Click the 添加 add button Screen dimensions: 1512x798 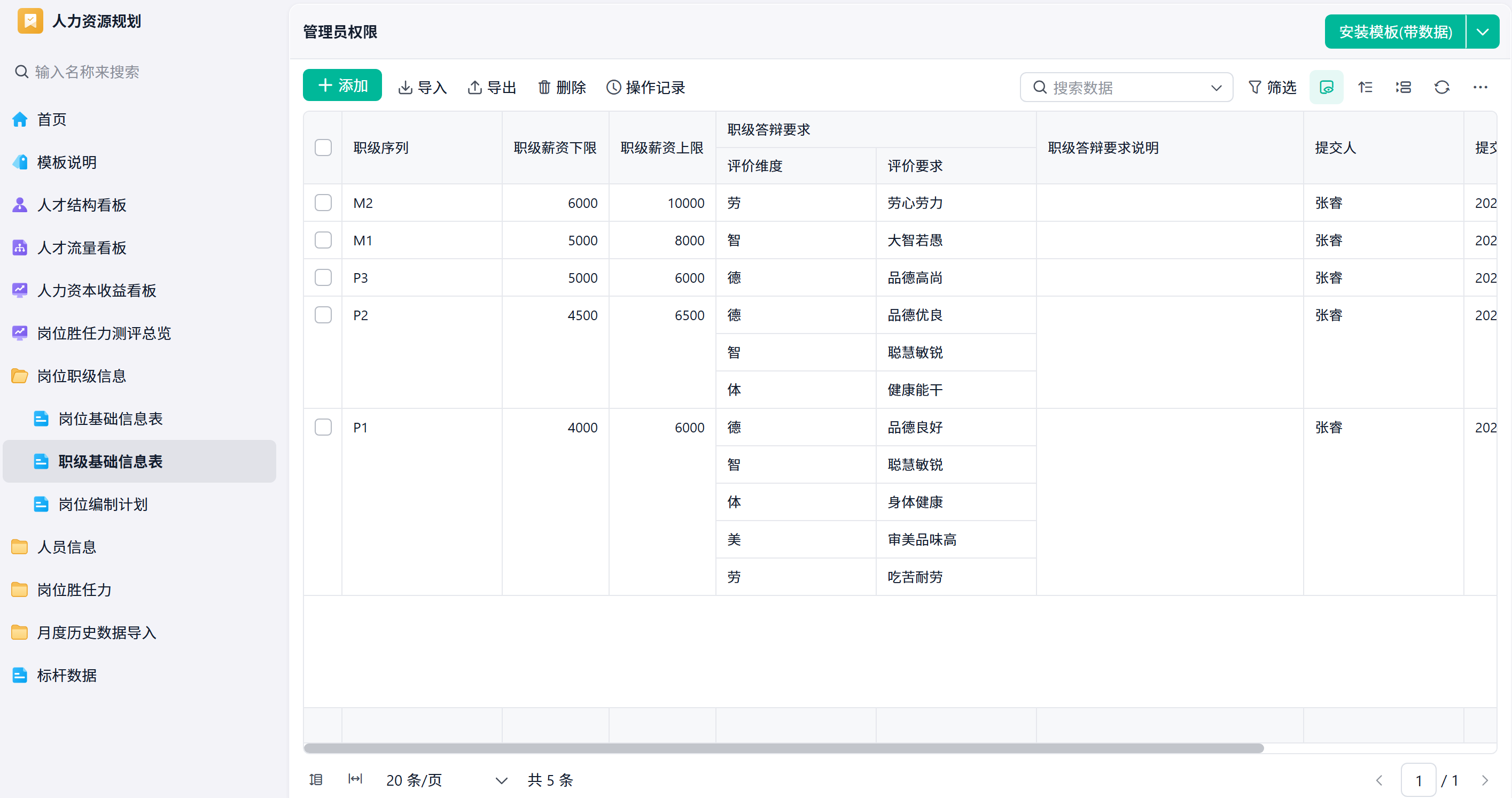(x=342, y=86)
